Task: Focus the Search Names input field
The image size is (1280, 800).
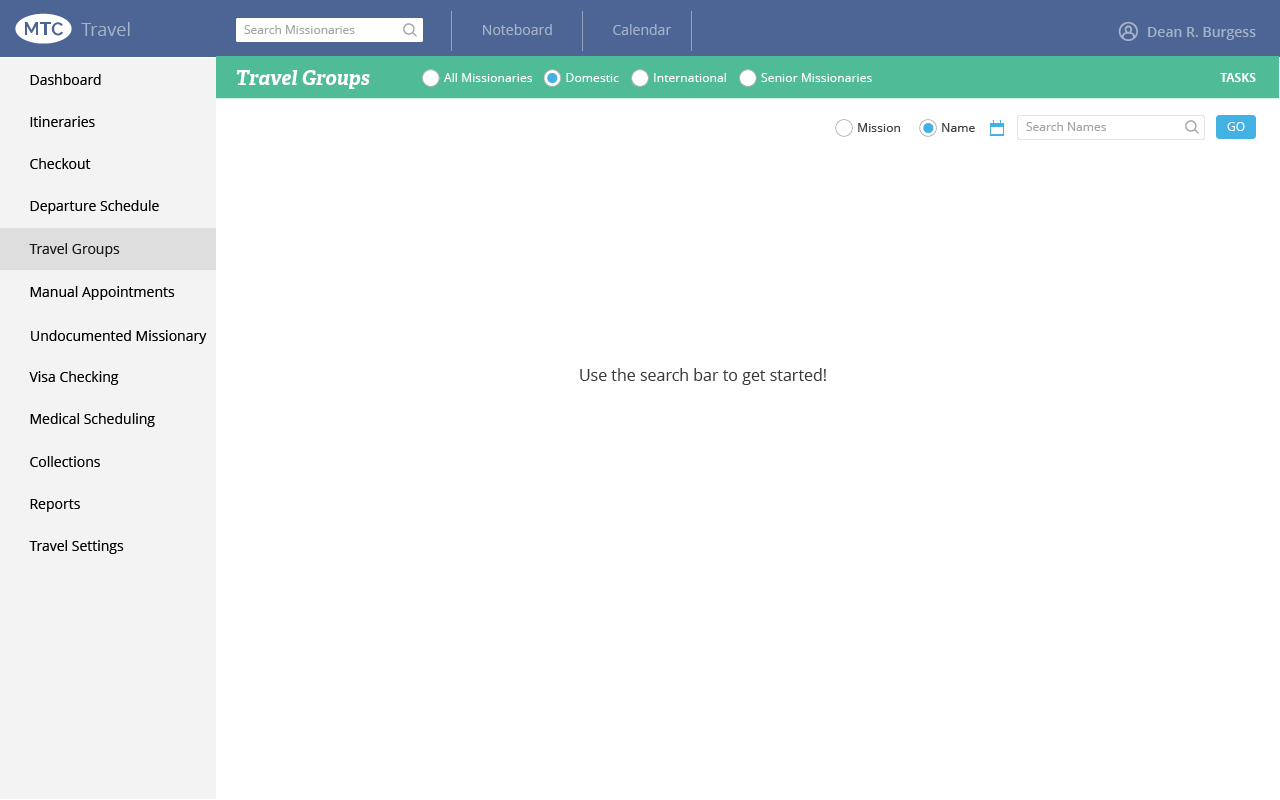Action: [x=1100, y=127]
